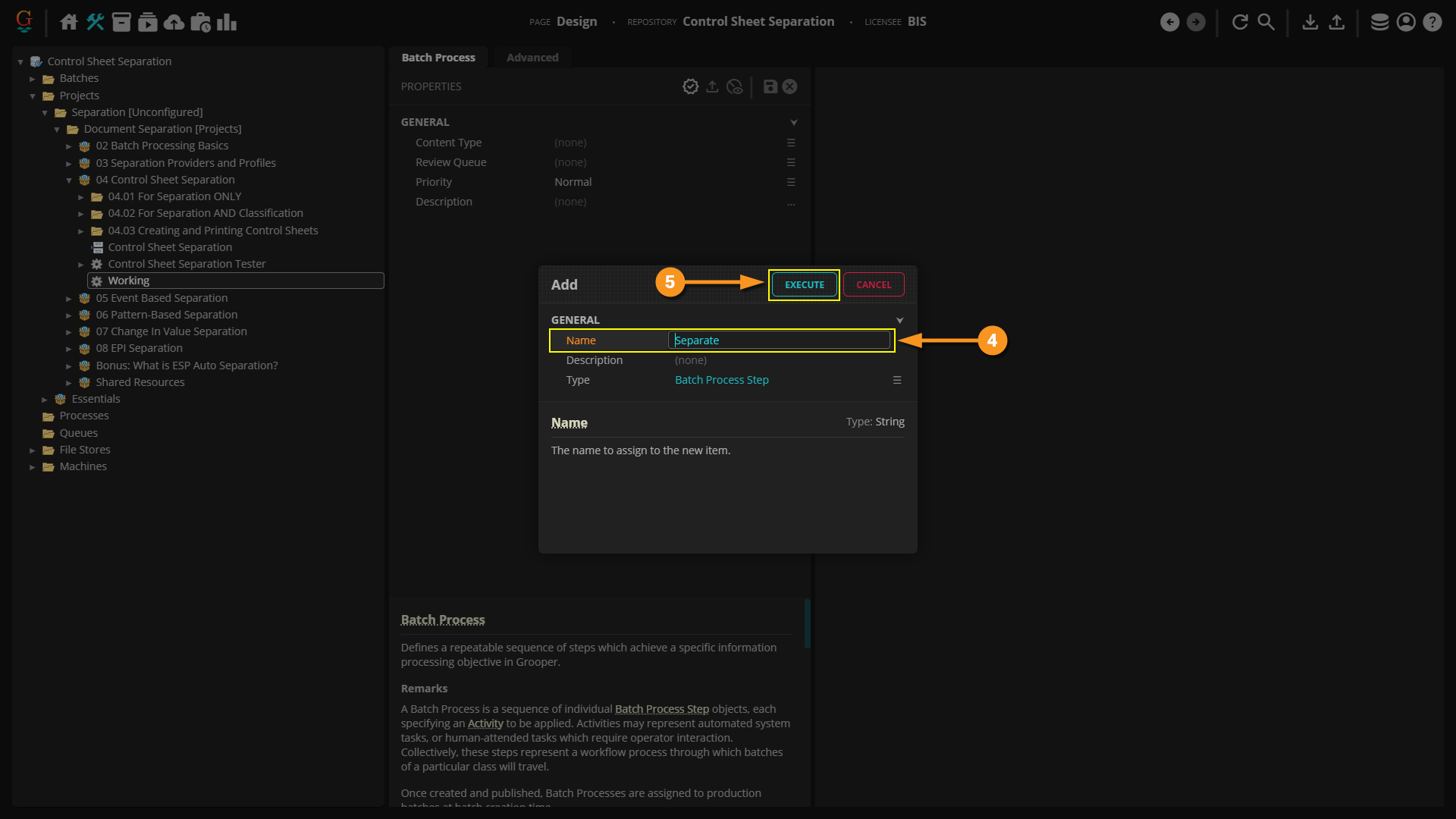Viewport: 1456px width, 819px height.
Task: Open the Batches archive box icon
Action: pos(121,22)
